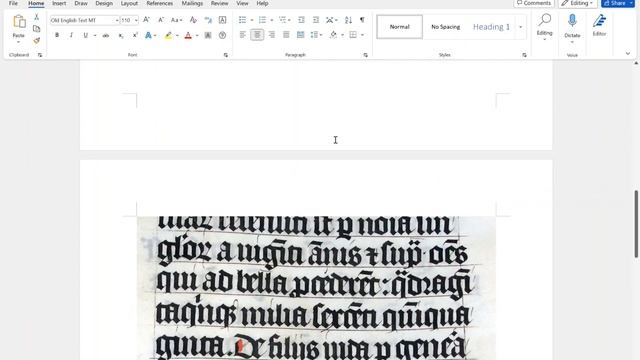Viewport: 640px width, 360px height.
Task: Click the Character Border icon
Action: 222,20
